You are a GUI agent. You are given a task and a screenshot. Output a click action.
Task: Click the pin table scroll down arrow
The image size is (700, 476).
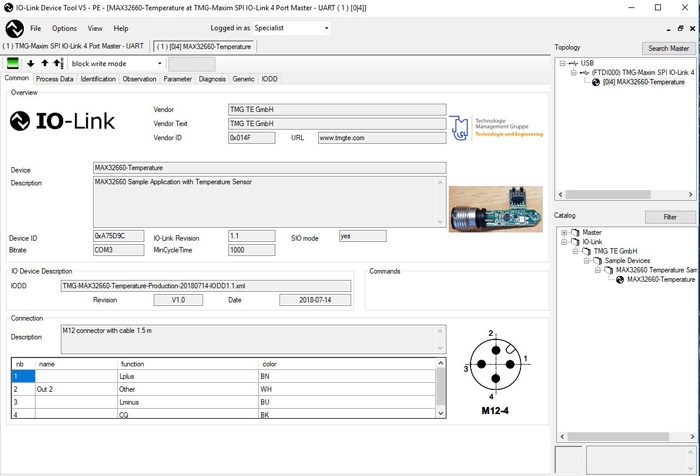(441, 413)
